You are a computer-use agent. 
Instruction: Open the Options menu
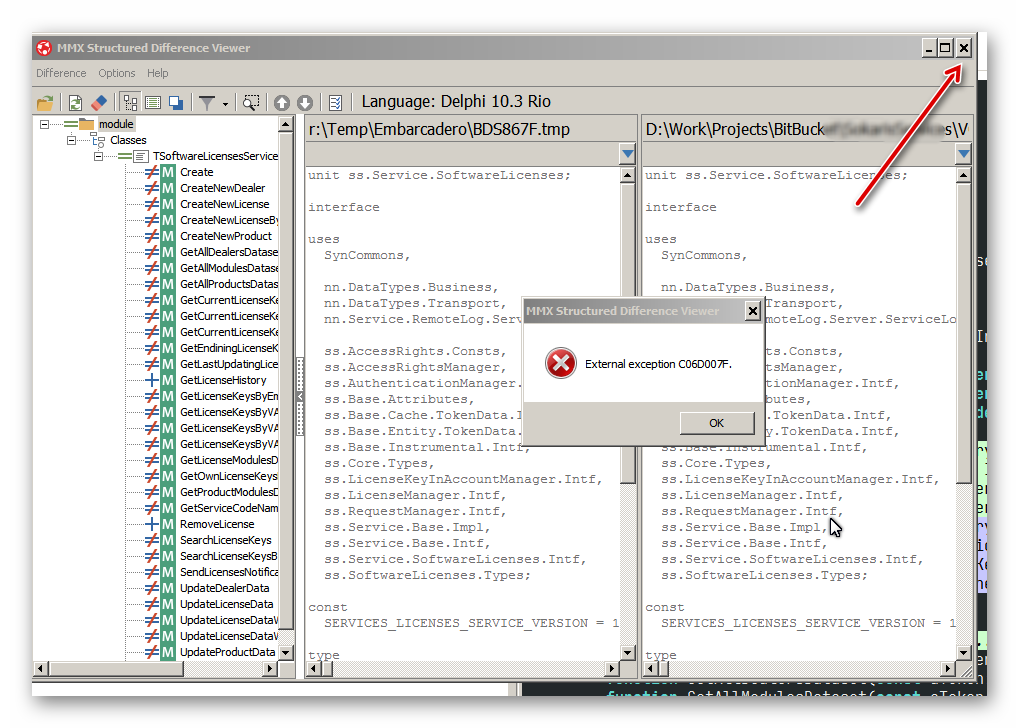click(117, 73)
